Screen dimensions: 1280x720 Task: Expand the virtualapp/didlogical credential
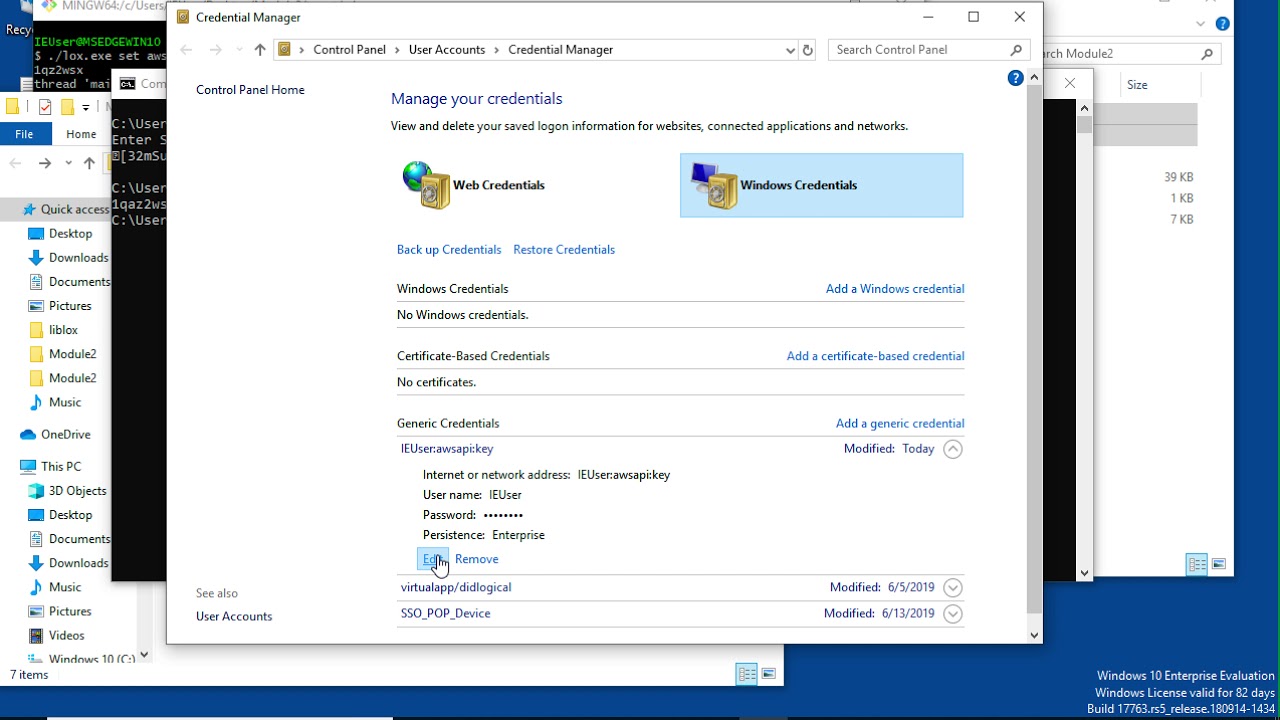952,587
